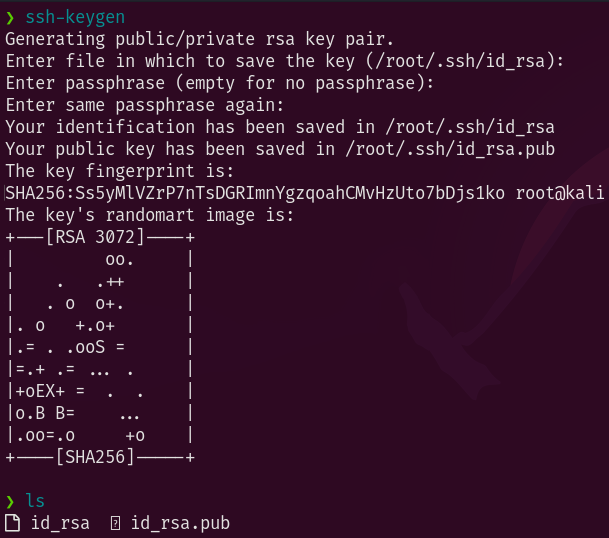
Task: Click the 'Enter same passphrase again' line
Action: [x=144, y=105]
